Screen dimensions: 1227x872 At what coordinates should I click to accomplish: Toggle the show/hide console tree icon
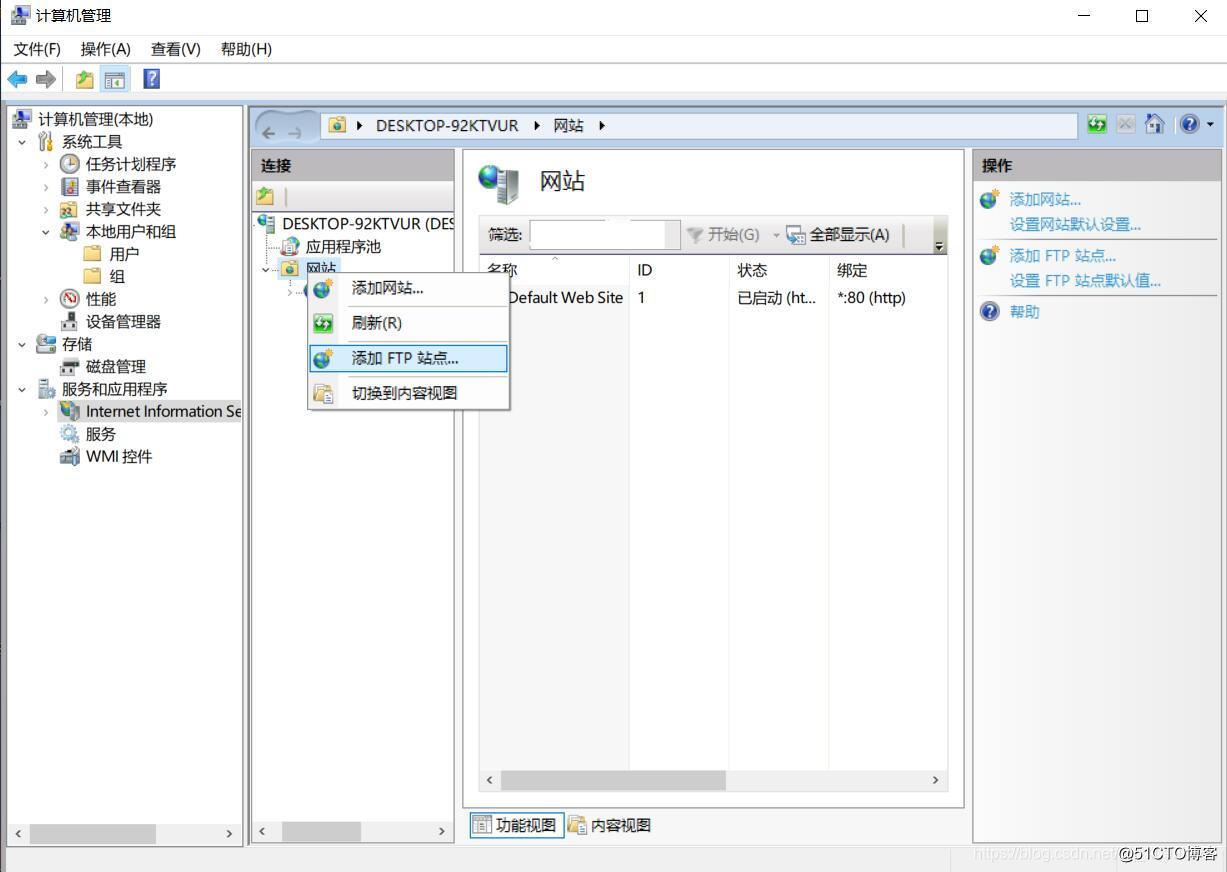pos(115,79)
